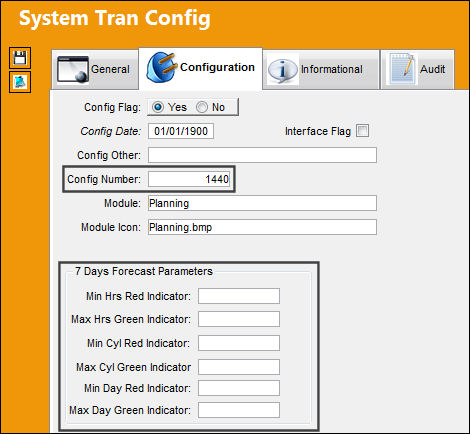
Task: Click the Config Other label
Action: [x=109, y=155]
